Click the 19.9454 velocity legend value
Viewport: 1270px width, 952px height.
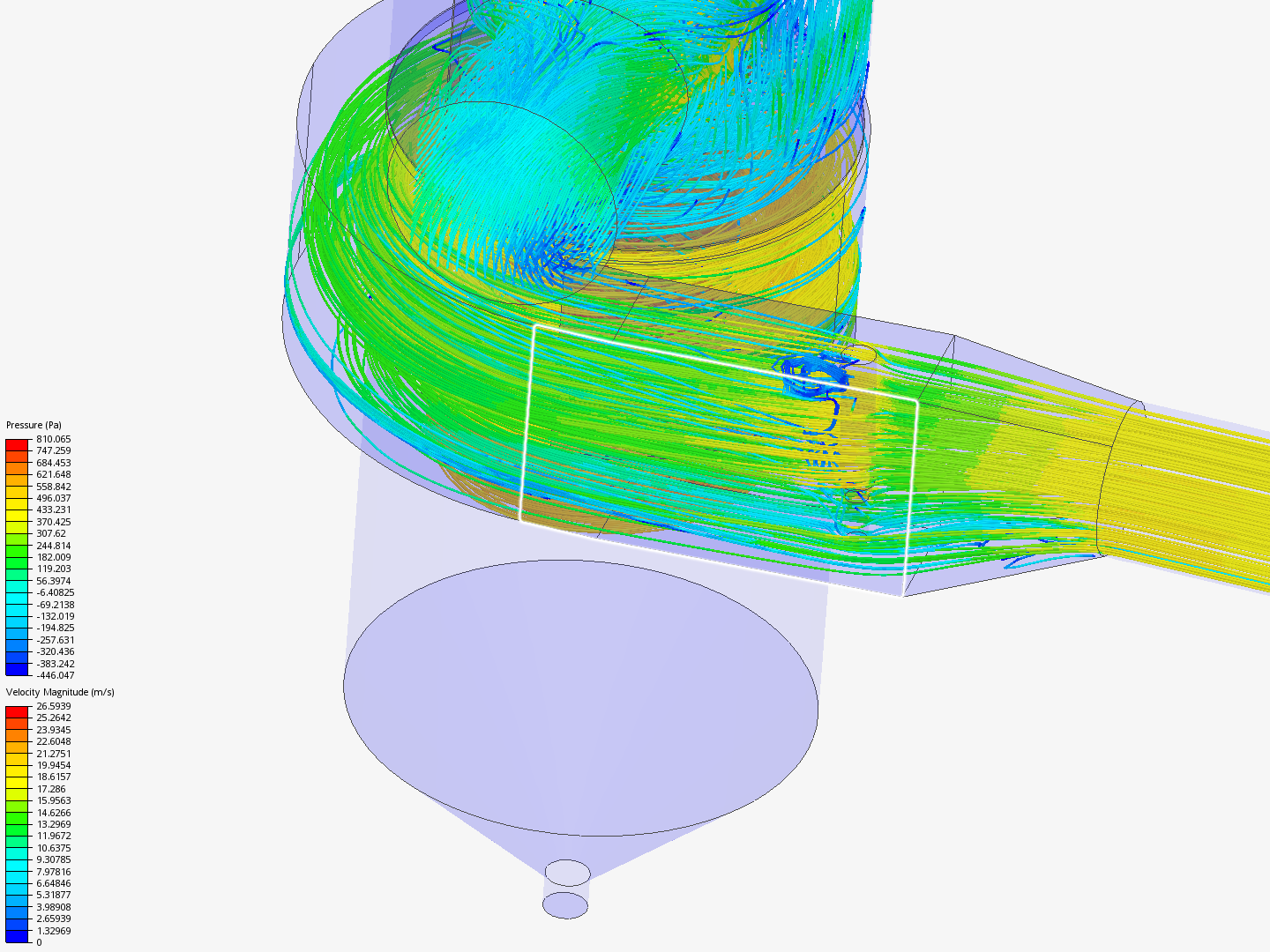(54, 765)
